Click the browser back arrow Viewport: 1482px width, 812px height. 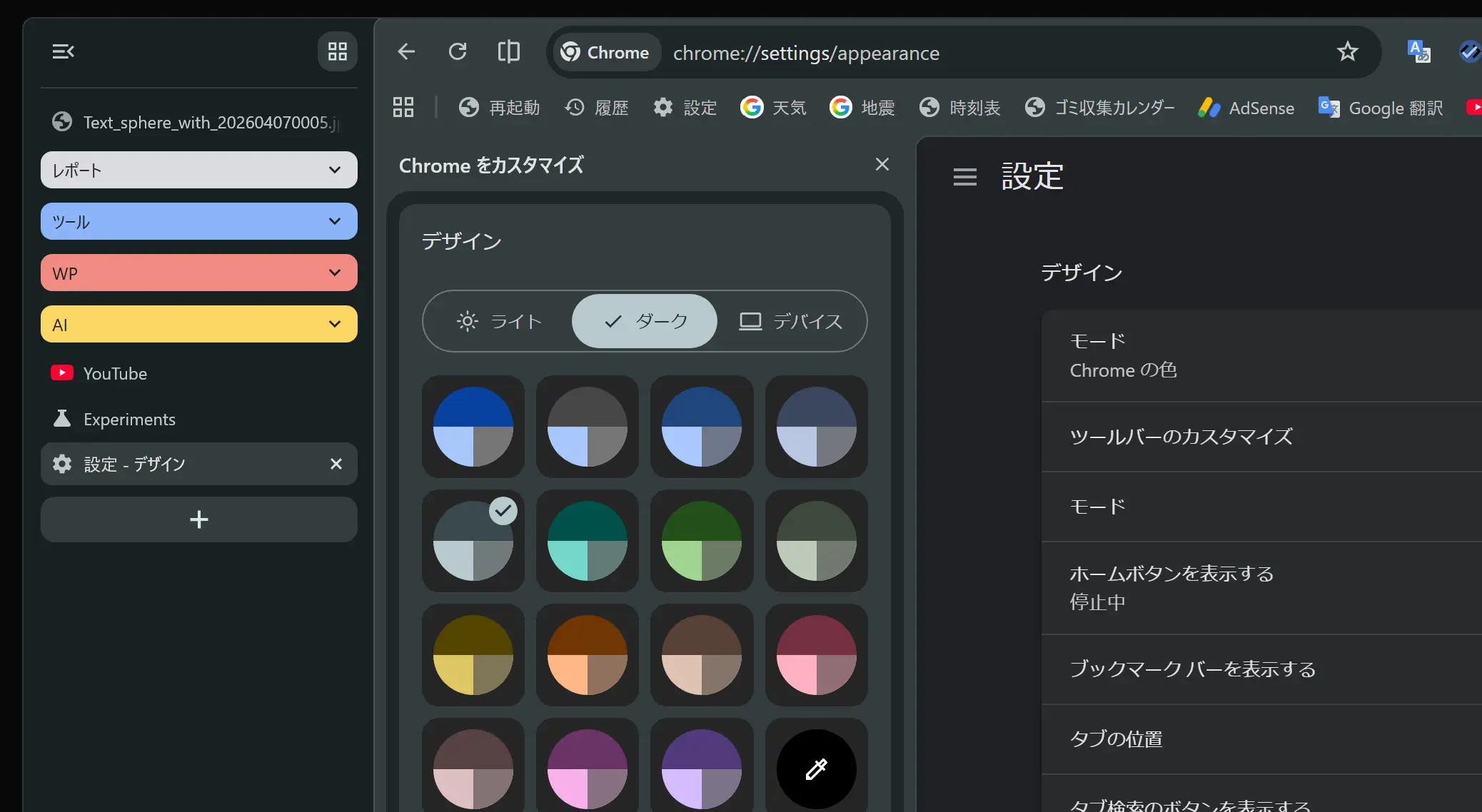(x=406, y=51)
